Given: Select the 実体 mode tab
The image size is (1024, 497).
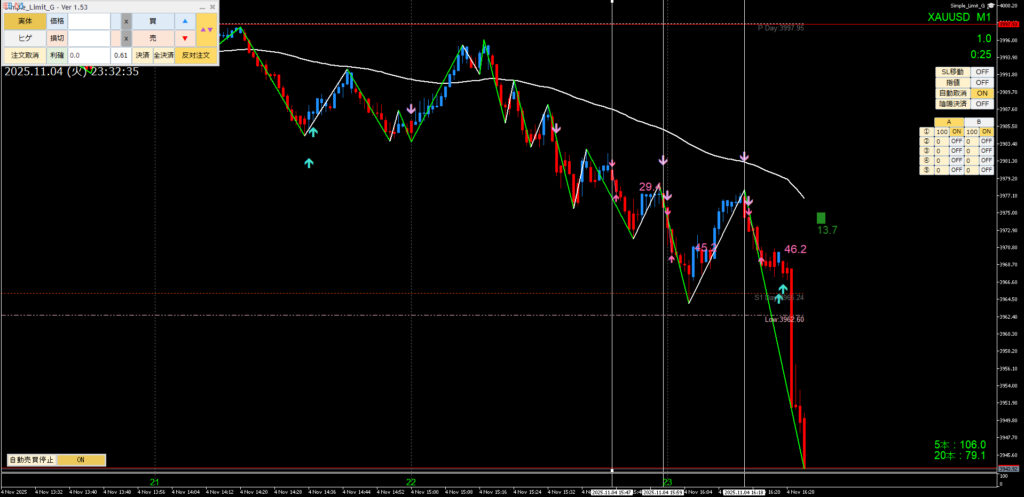Looking at the screenshot, I should click(24, 20).
